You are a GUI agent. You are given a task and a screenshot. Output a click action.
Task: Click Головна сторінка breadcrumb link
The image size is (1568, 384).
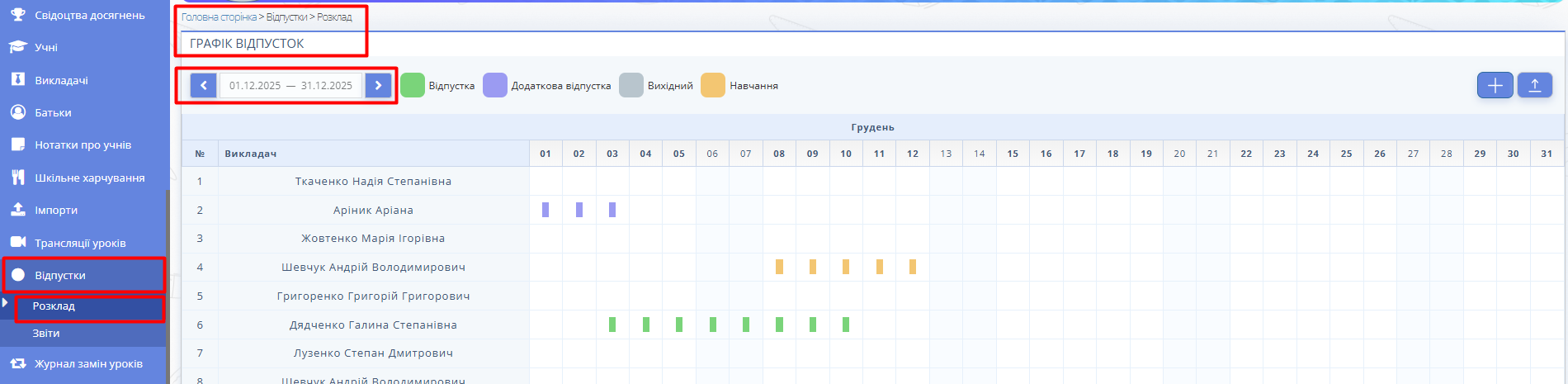coord(219,17)
